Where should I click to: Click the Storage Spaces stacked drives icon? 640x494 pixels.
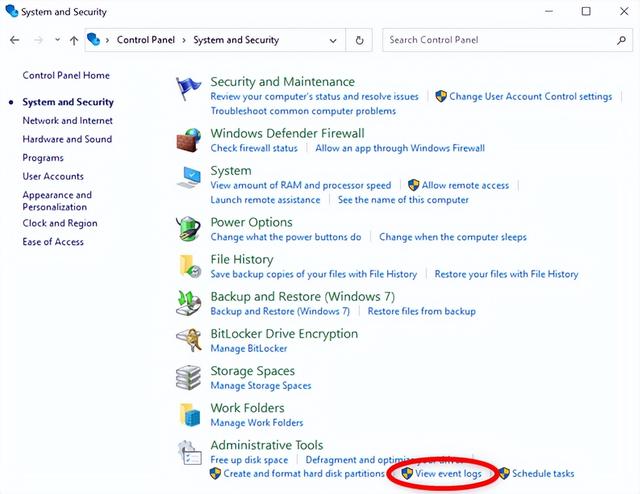[x=188, y=378]
